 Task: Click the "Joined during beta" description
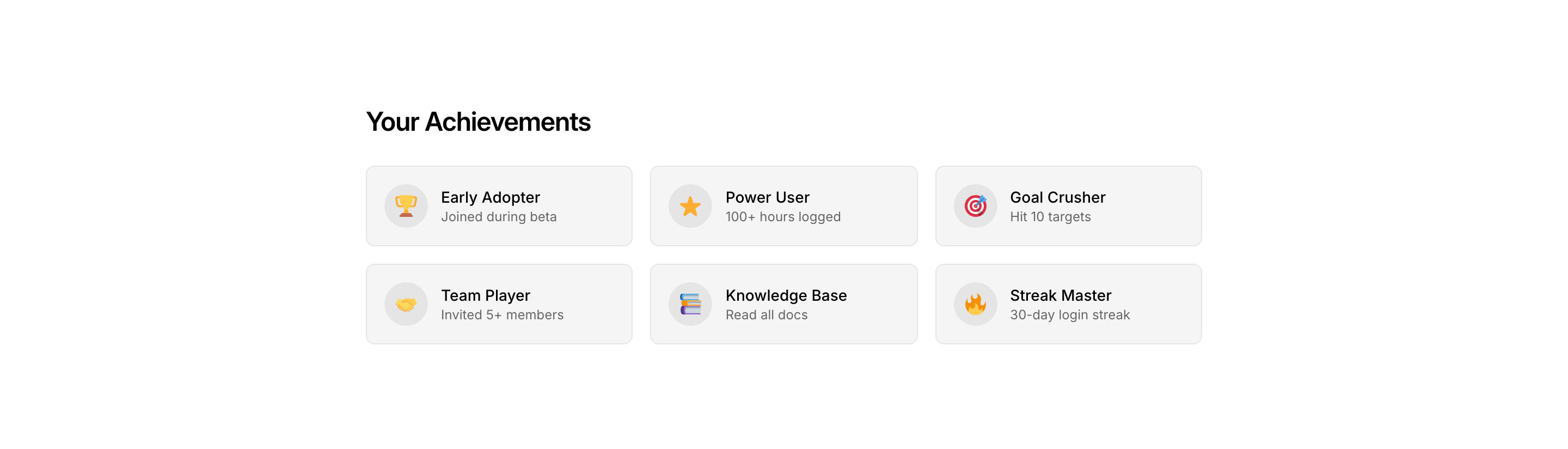(499, 217)
